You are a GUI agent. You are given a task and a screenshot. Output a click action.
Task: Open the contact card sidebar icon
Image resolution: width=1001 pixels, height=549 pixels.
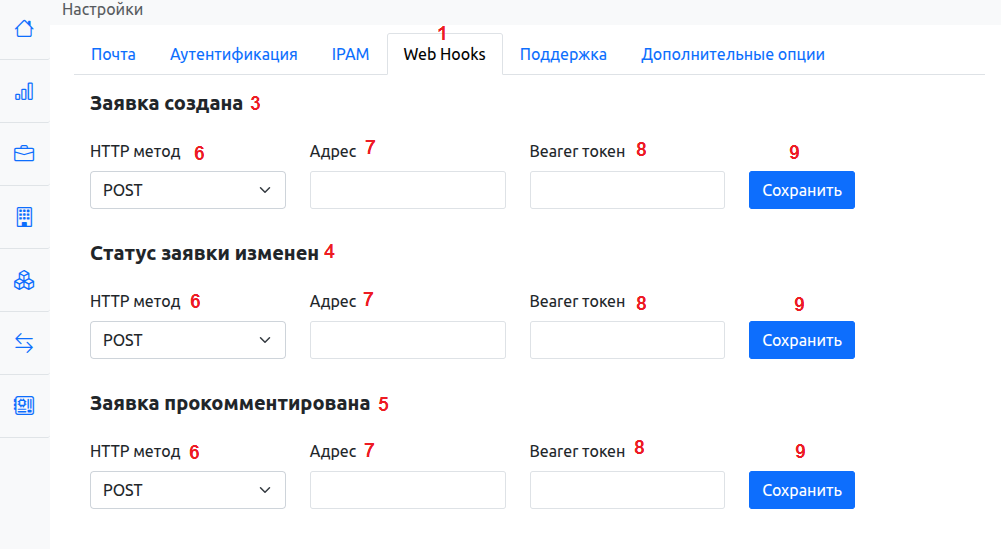tap(24, 405)
